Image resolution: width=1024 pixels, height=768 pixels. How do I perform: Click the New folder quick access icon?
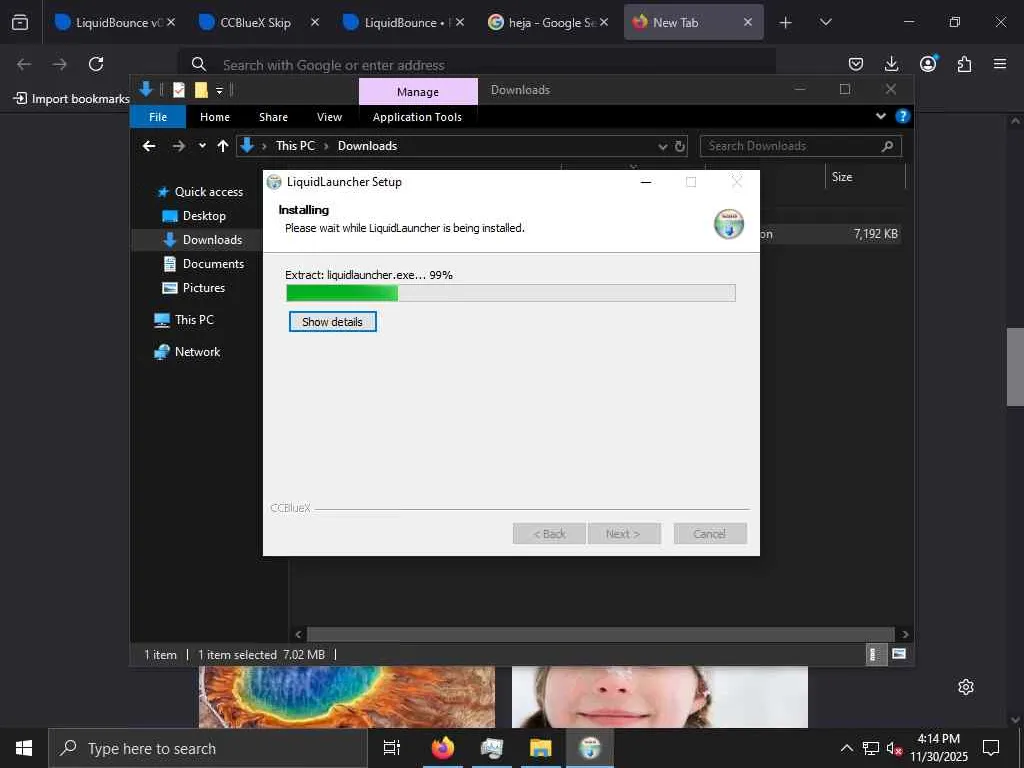[x=201, y=90]
